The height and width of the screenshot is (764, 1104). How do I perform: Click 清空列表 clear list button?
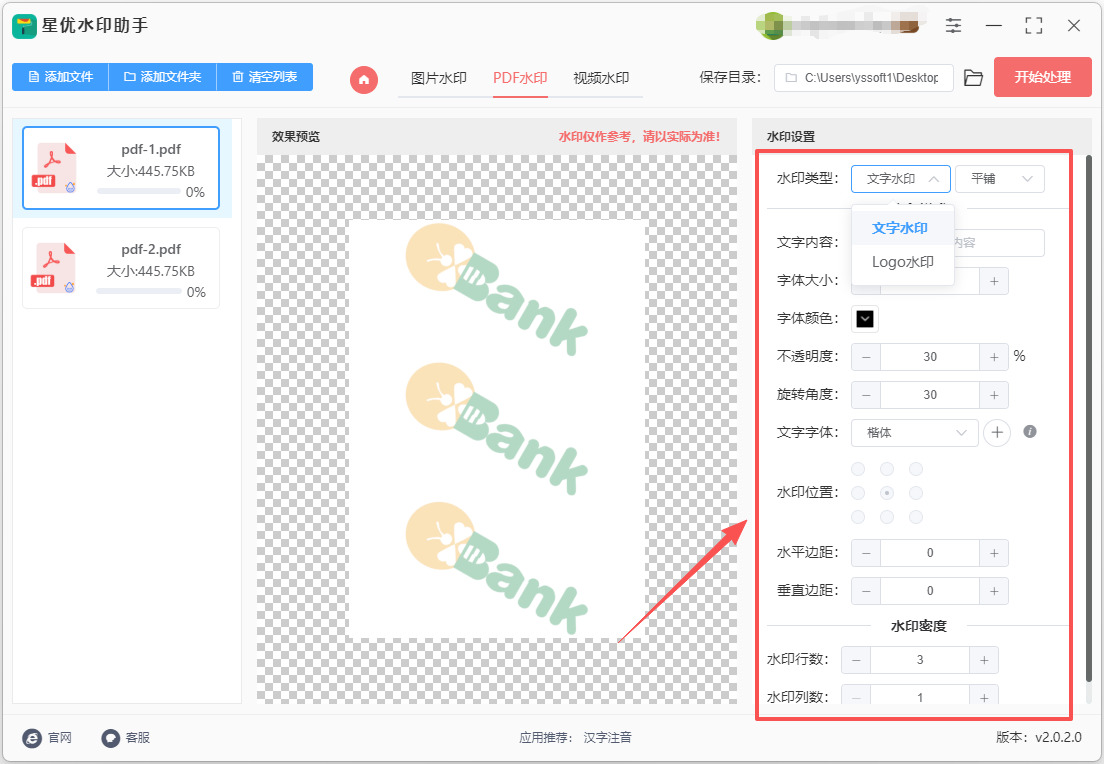(265, 77)
